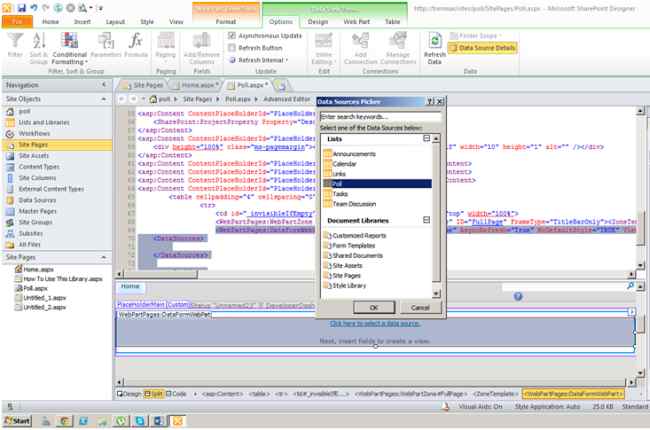Image resolution: width=650 pixels, height=430 pixels.
Task: Click the Start button
Action: [17, 421]
